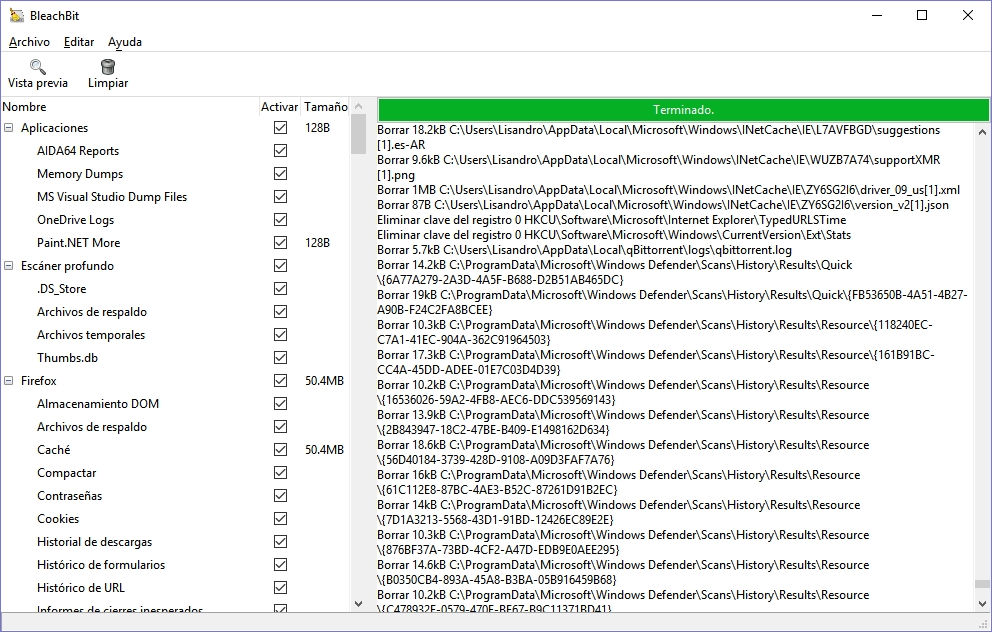Select the Paint.NET More tree row

(175, 242)
